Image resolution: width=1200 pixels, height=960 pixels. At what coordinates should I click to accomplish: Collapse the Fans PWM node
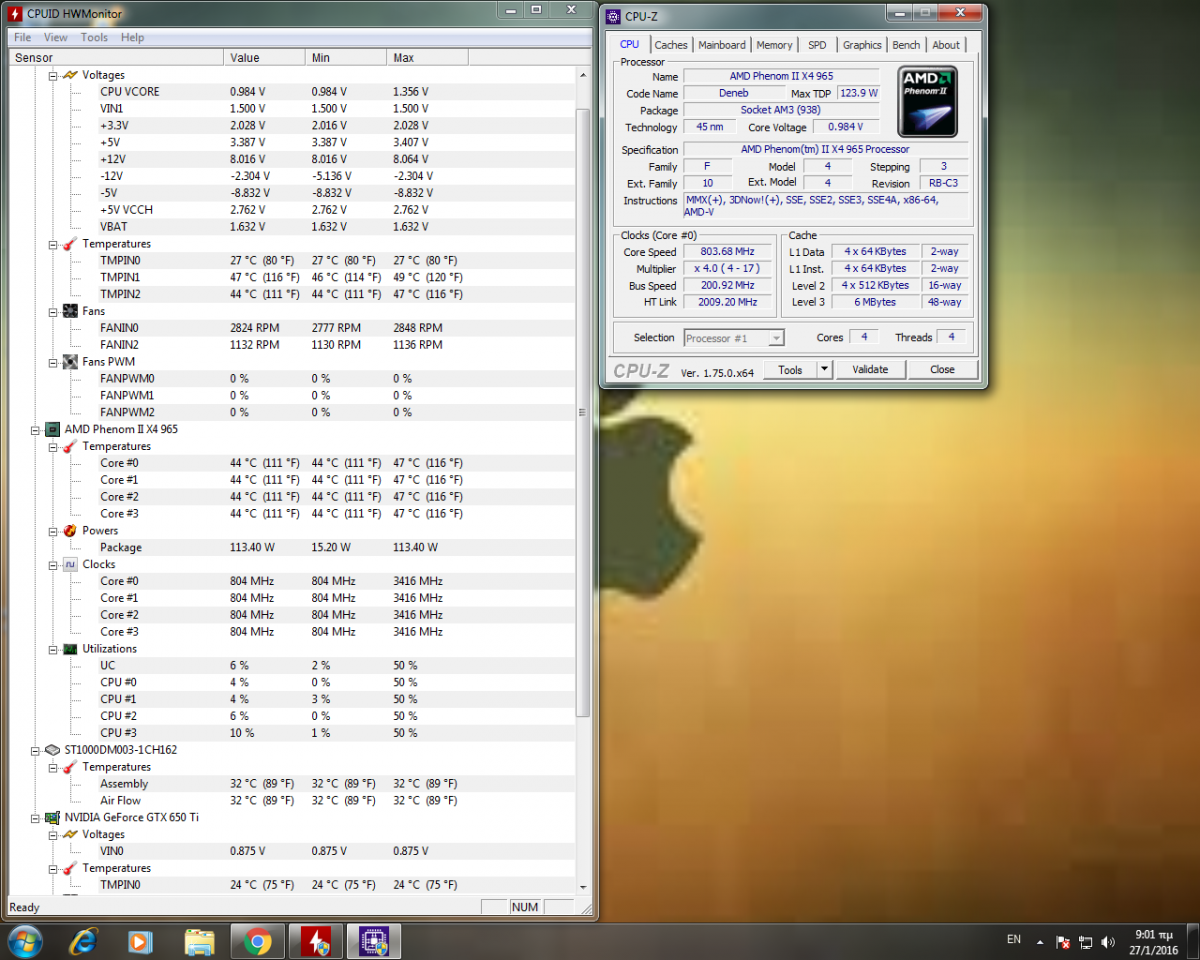53,361
